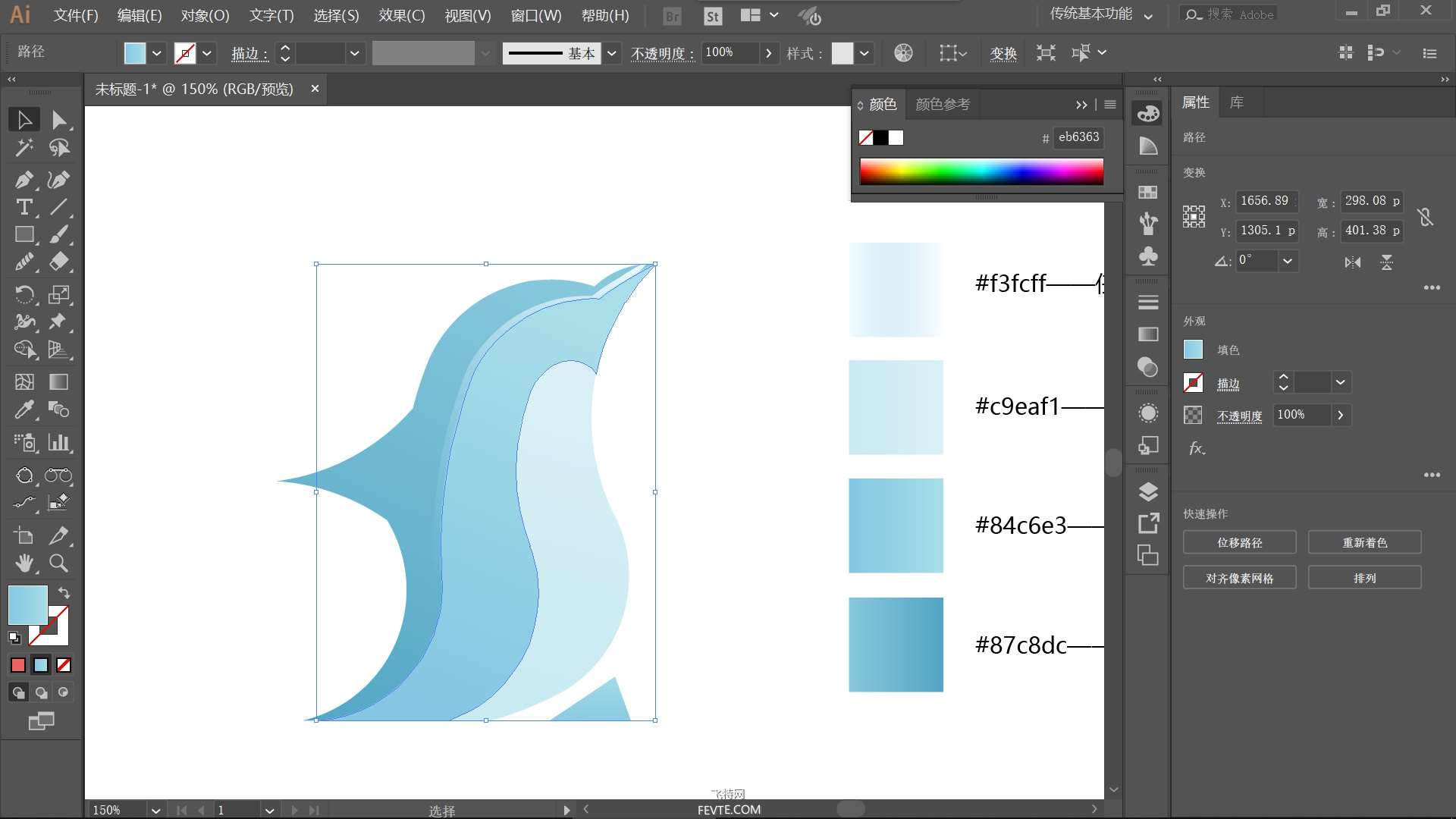Select the Hand tool
This screenshot has height=819, width=1456.
coord(24,563)
